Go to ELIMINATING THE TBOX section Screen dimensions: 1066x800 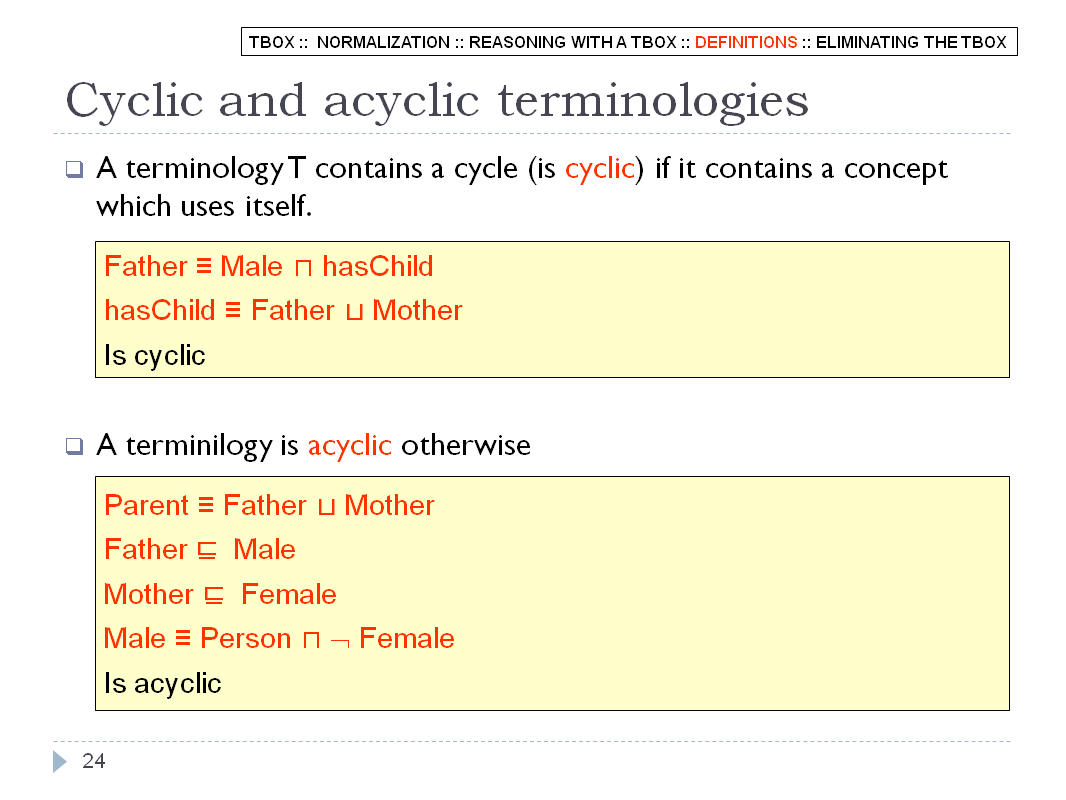911,42
